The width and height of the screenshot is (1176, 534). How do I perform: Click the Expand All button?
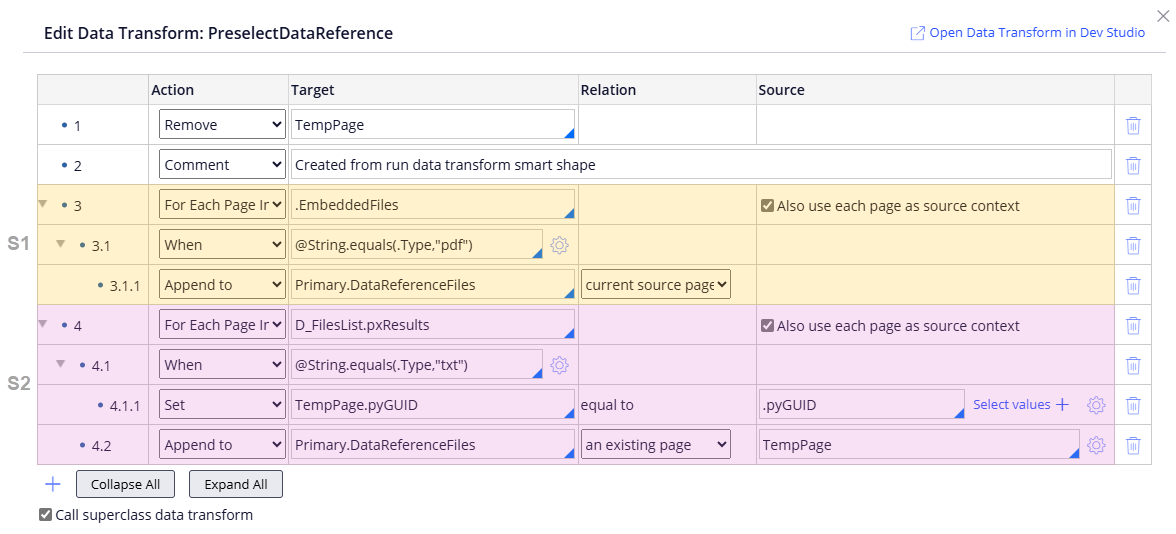pyautogui.click(x=236, y=484)
